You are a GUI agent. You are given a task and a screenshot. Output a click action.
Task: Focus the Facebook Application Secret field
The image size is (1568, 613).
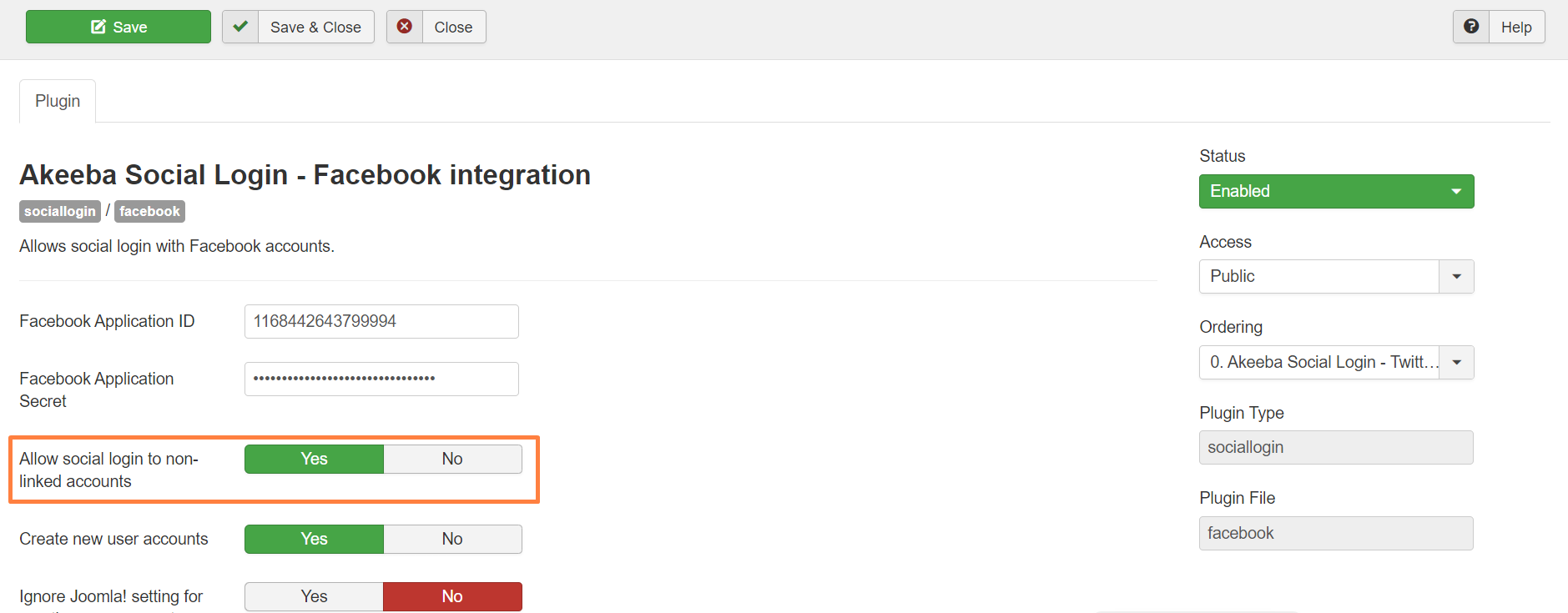[x=381, y=379]
